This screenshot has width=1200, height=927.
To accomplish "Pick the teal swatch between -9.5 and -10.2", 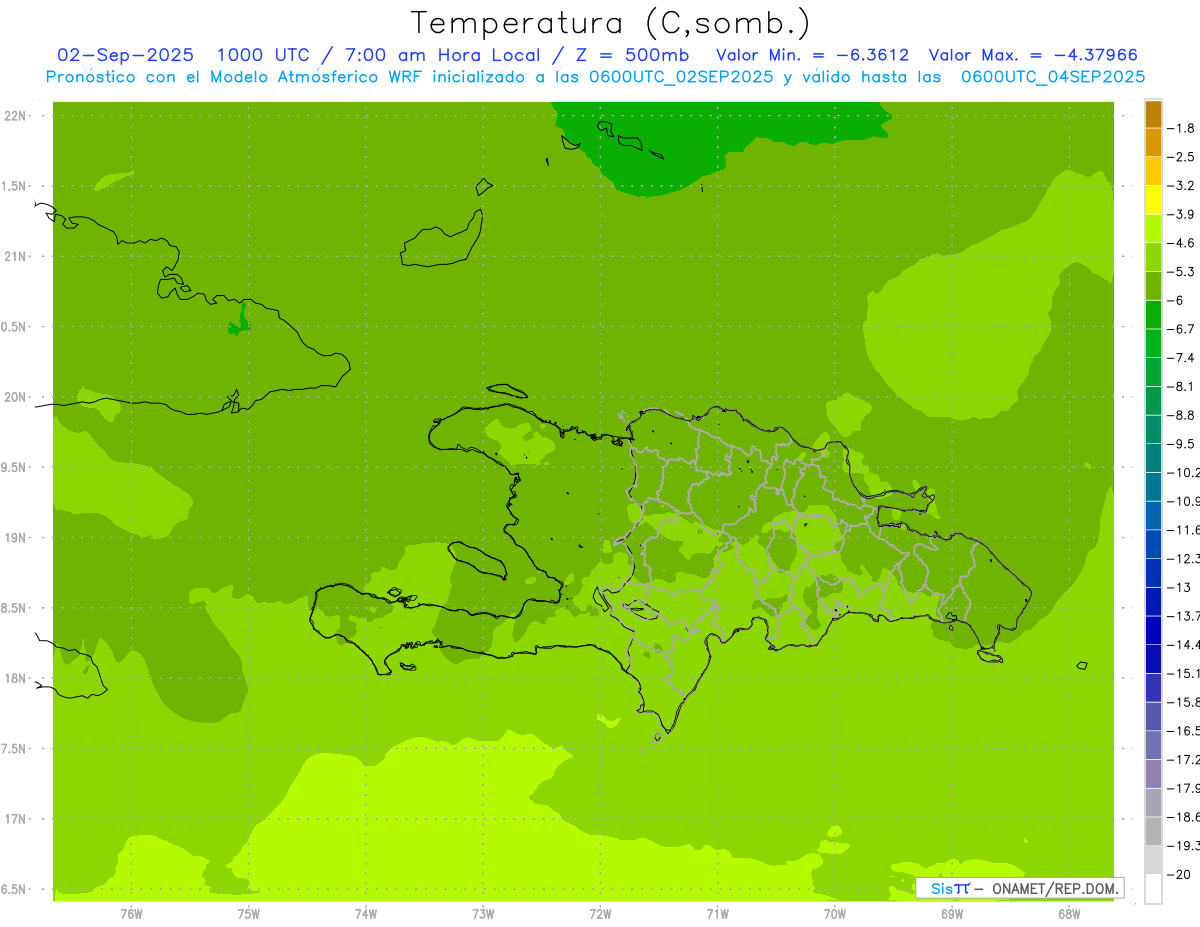I will click(1153, 458).
